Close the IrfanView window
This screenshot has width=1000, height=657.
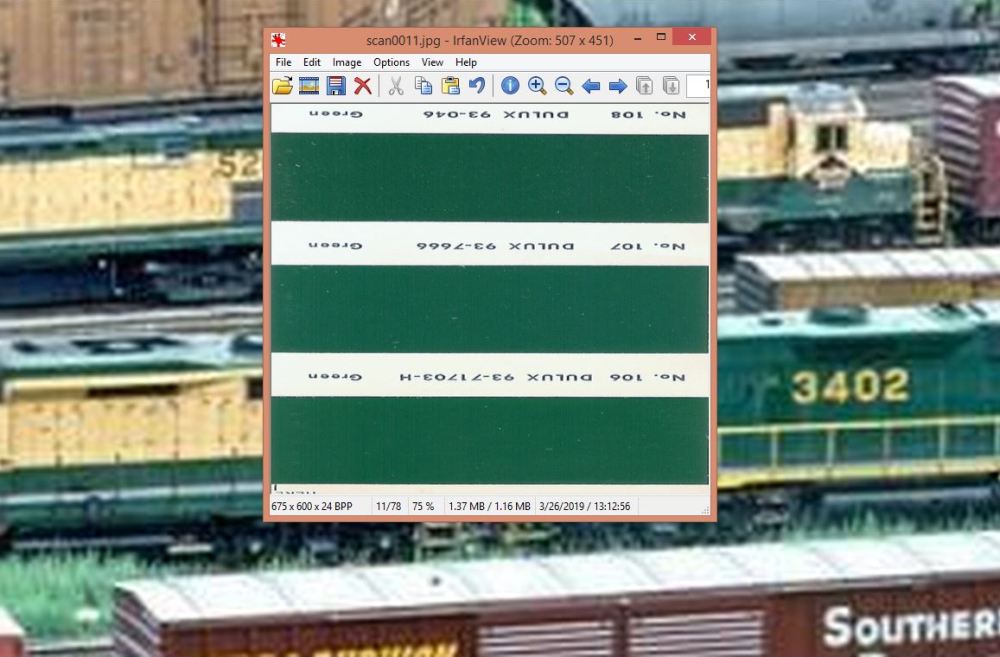click(x=692, y=38)
